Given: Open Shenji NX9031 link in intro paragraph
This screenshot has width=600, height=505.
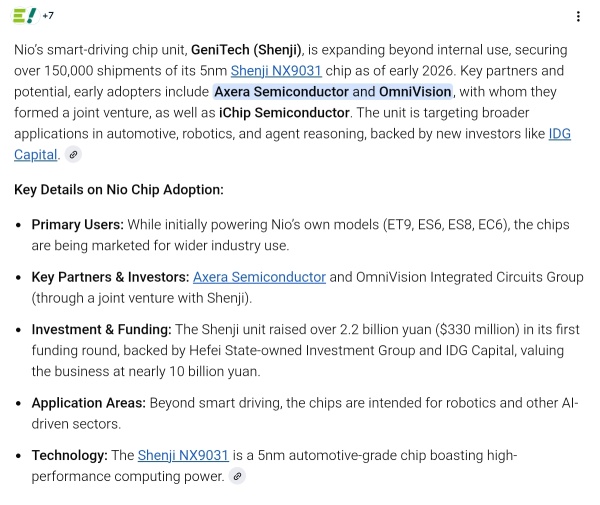Looking at the screenshot, I should [x=276, y=71].
